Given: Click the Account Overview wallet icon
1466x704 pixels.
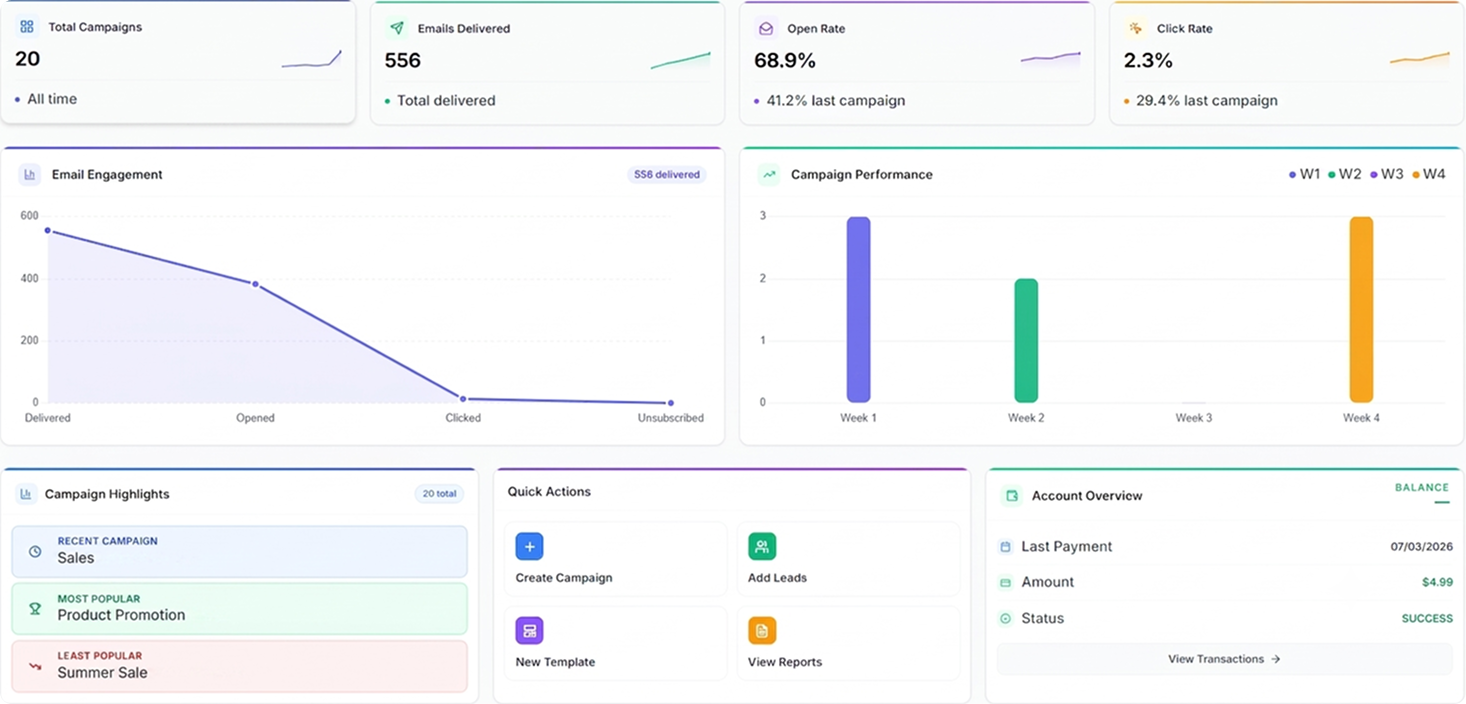Looking at the screenshot, I should tap(1011, 495).
